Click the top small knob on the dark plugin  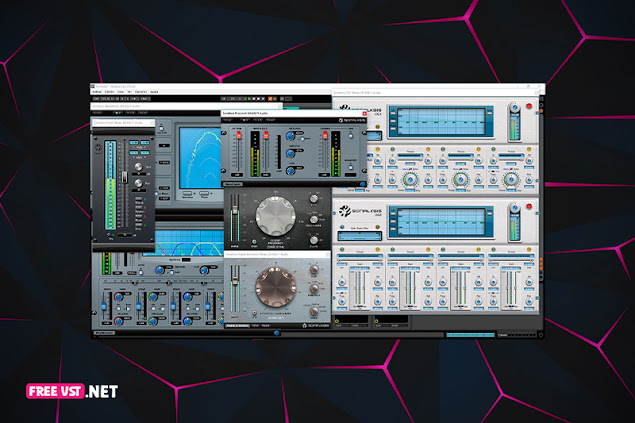pos(314,199)
